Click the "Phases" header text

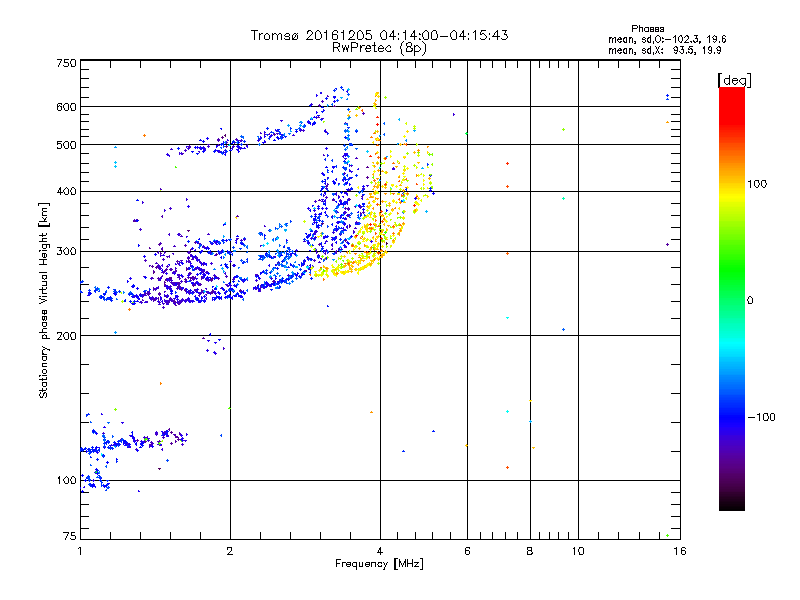pos(647,29)
